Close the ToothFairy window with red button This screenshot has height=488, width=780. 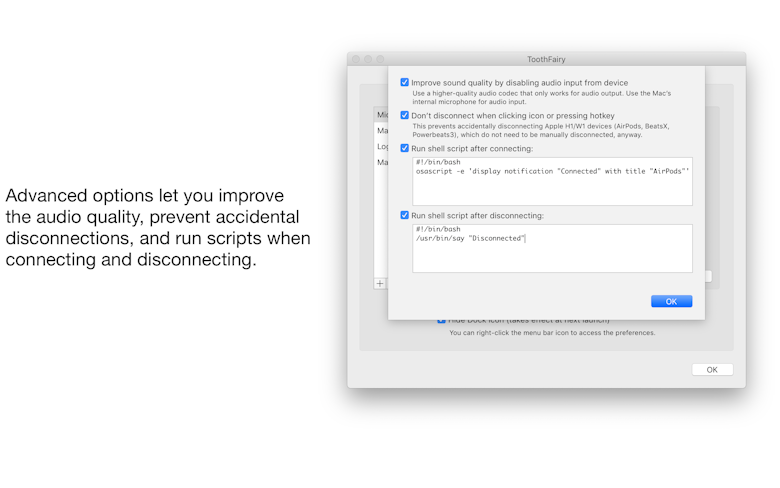(356, 59)
